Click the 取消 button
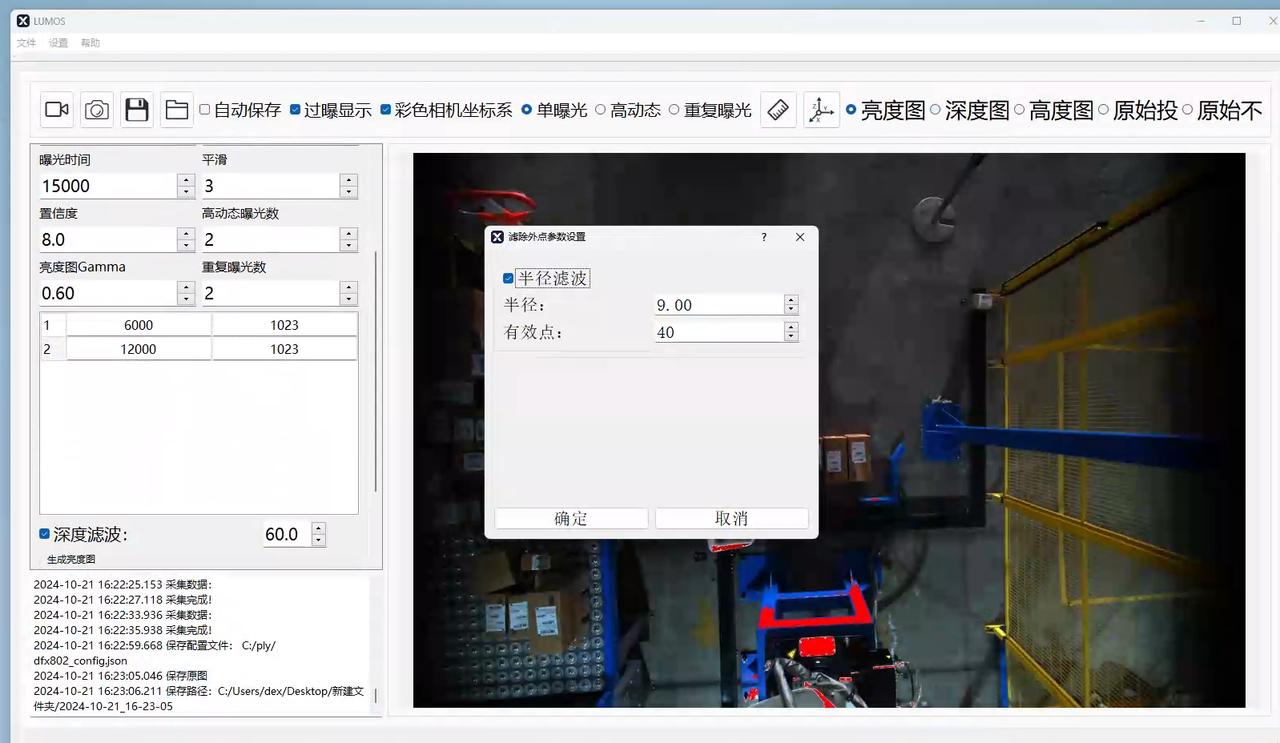This screenshot has width=1280, height=743. [731, 518]
